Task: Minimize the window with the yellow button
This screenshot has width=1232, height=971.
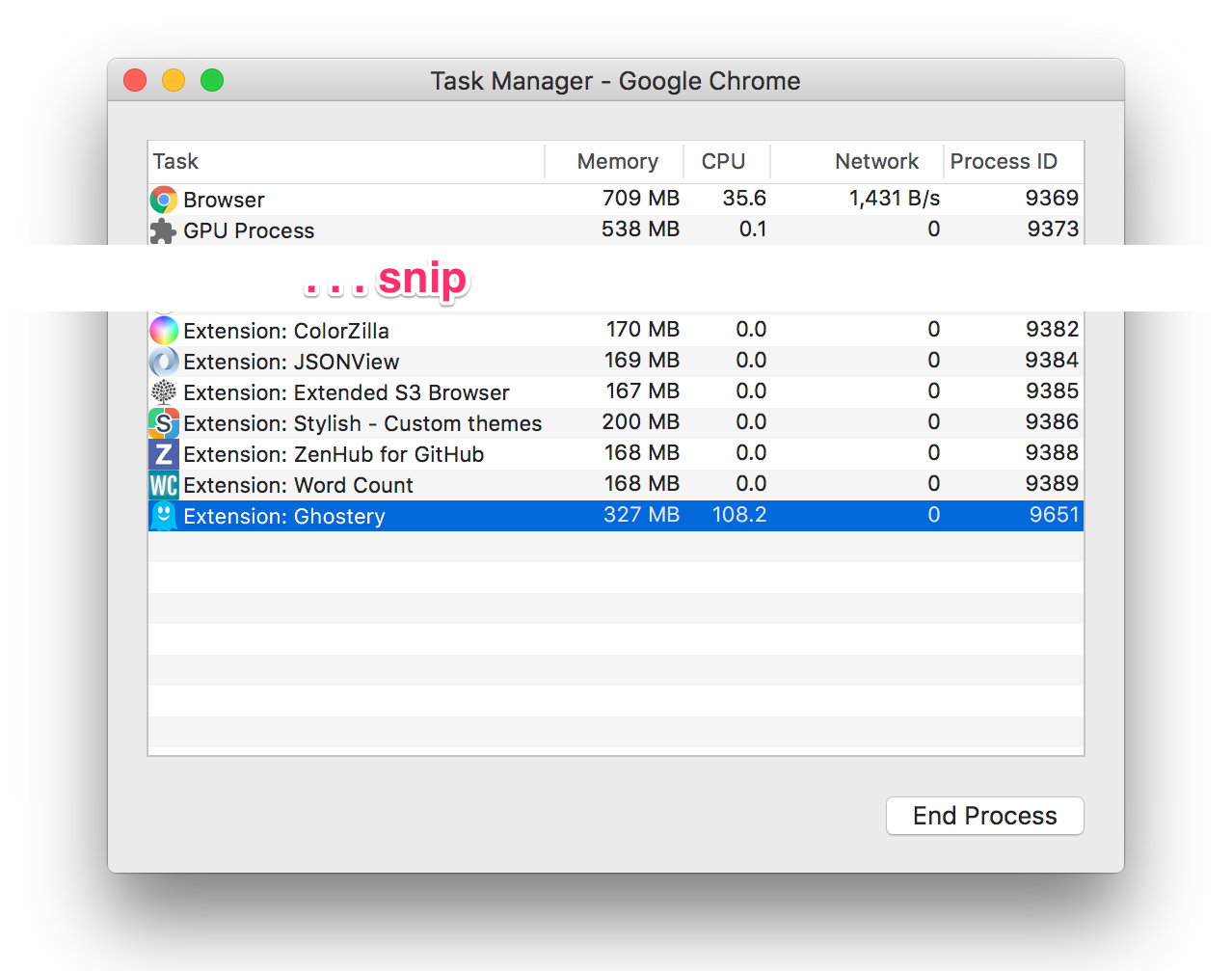Action: click(x=174, y=80)
